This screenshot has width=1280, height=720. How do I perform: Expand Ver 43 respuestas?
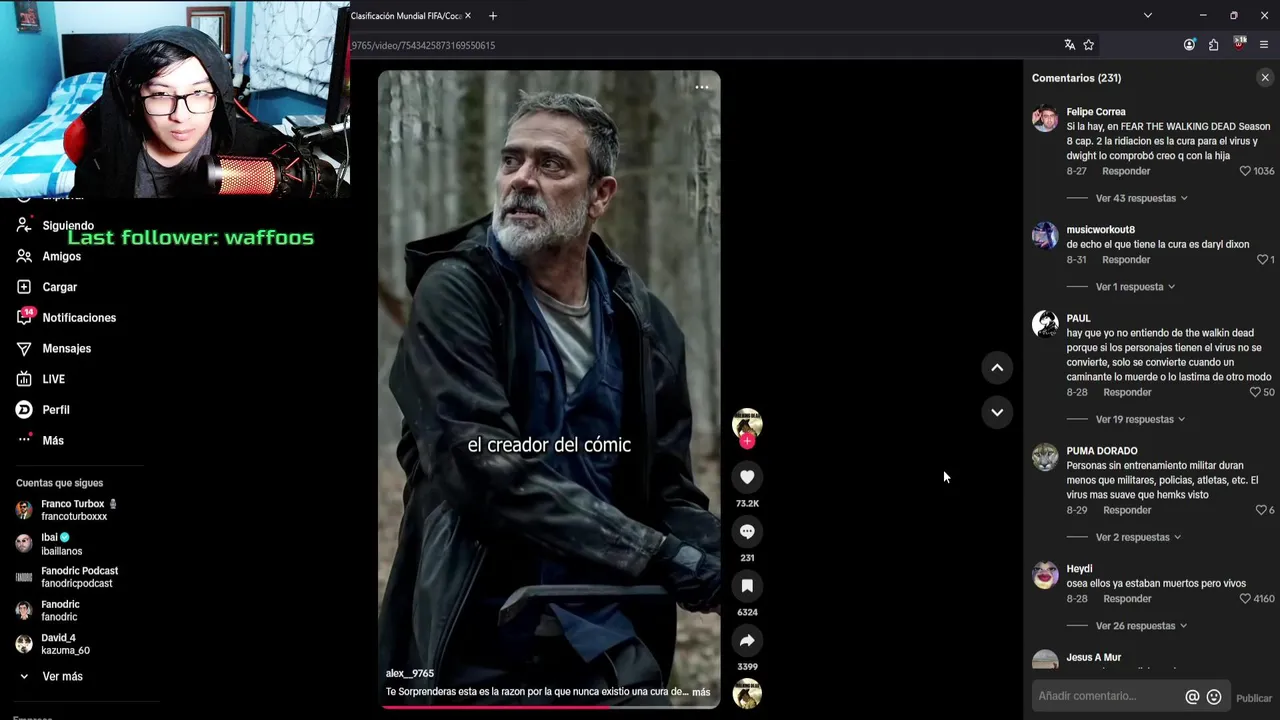(1141, 198)
